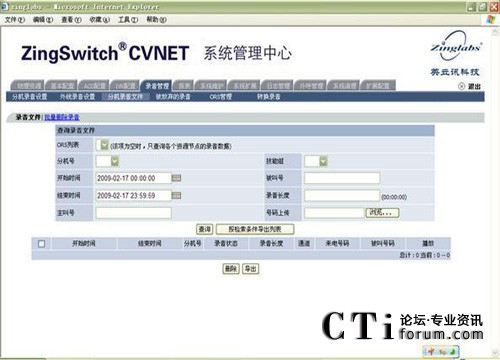Click the 浏览... browse button
The height and width of the screenshot is (360, 500).
tap(382, 213)
